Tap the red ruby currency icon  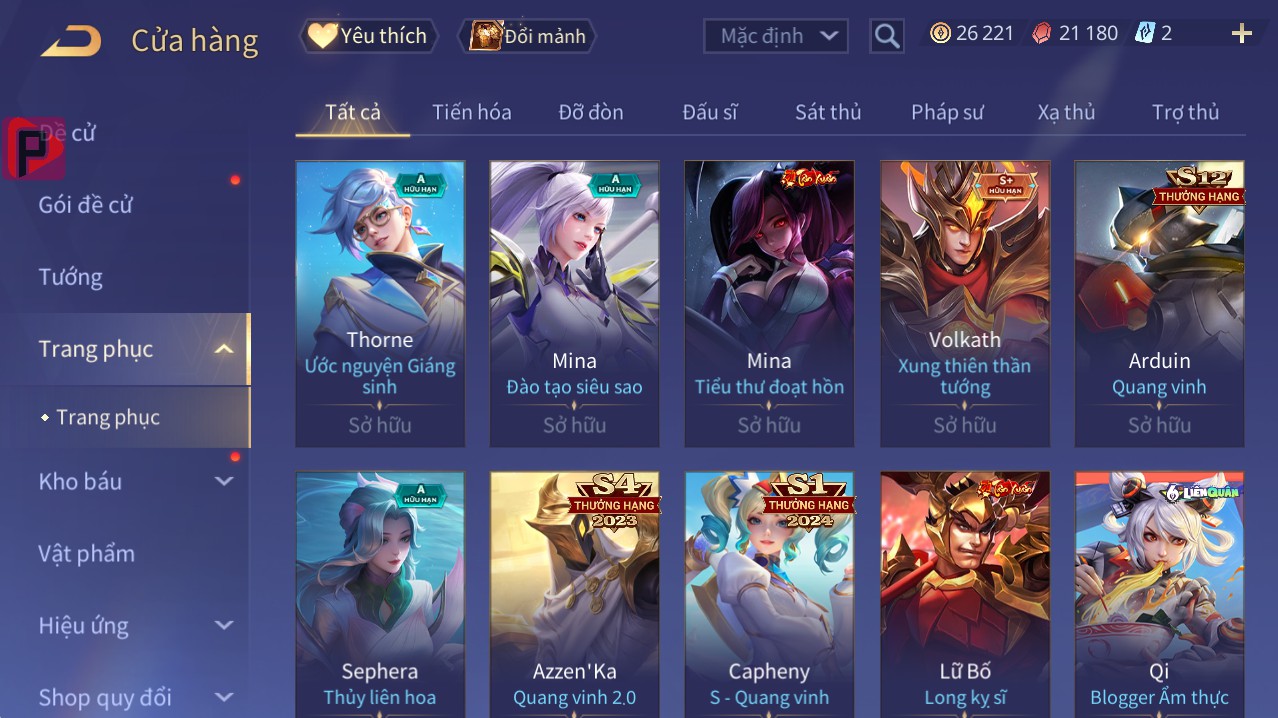click(1042, 33)
